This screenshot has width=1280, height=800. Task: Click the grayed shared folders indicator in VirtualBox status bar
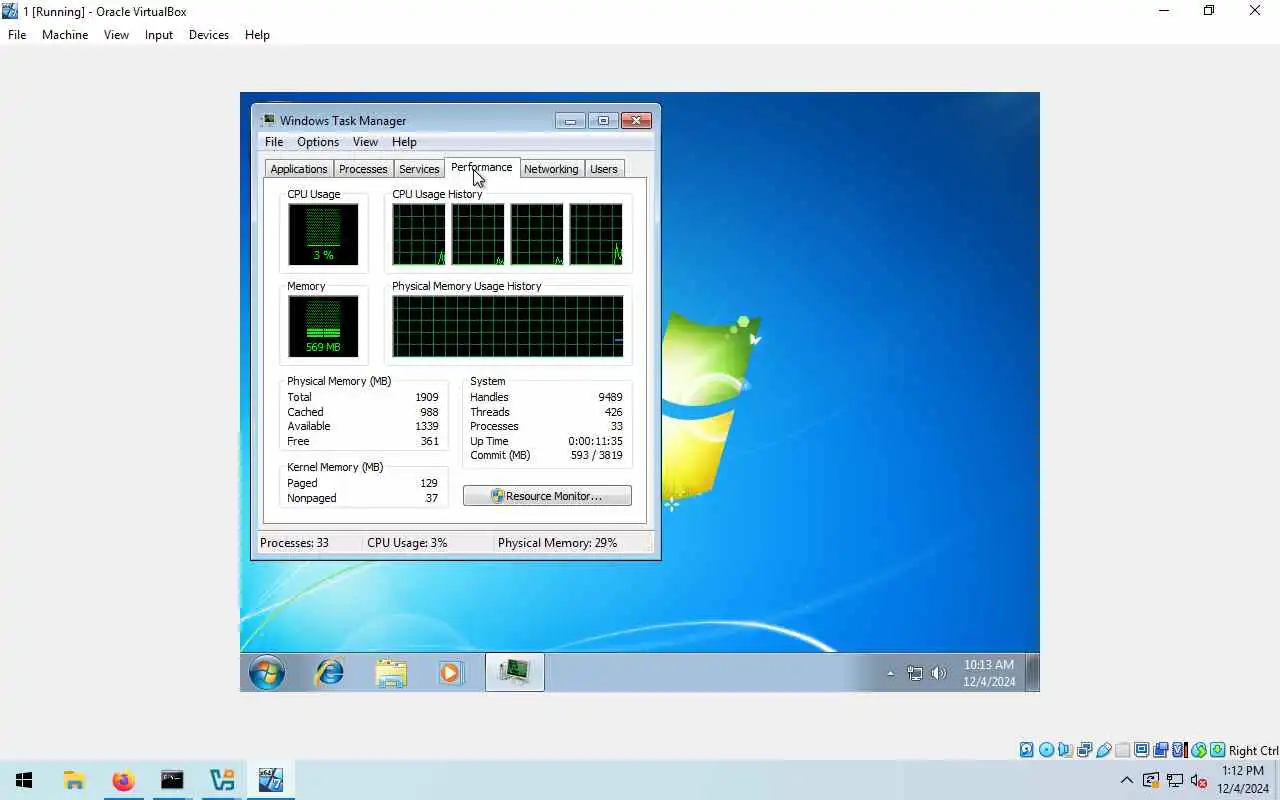pyautogui.click(x=1122, y=750)
